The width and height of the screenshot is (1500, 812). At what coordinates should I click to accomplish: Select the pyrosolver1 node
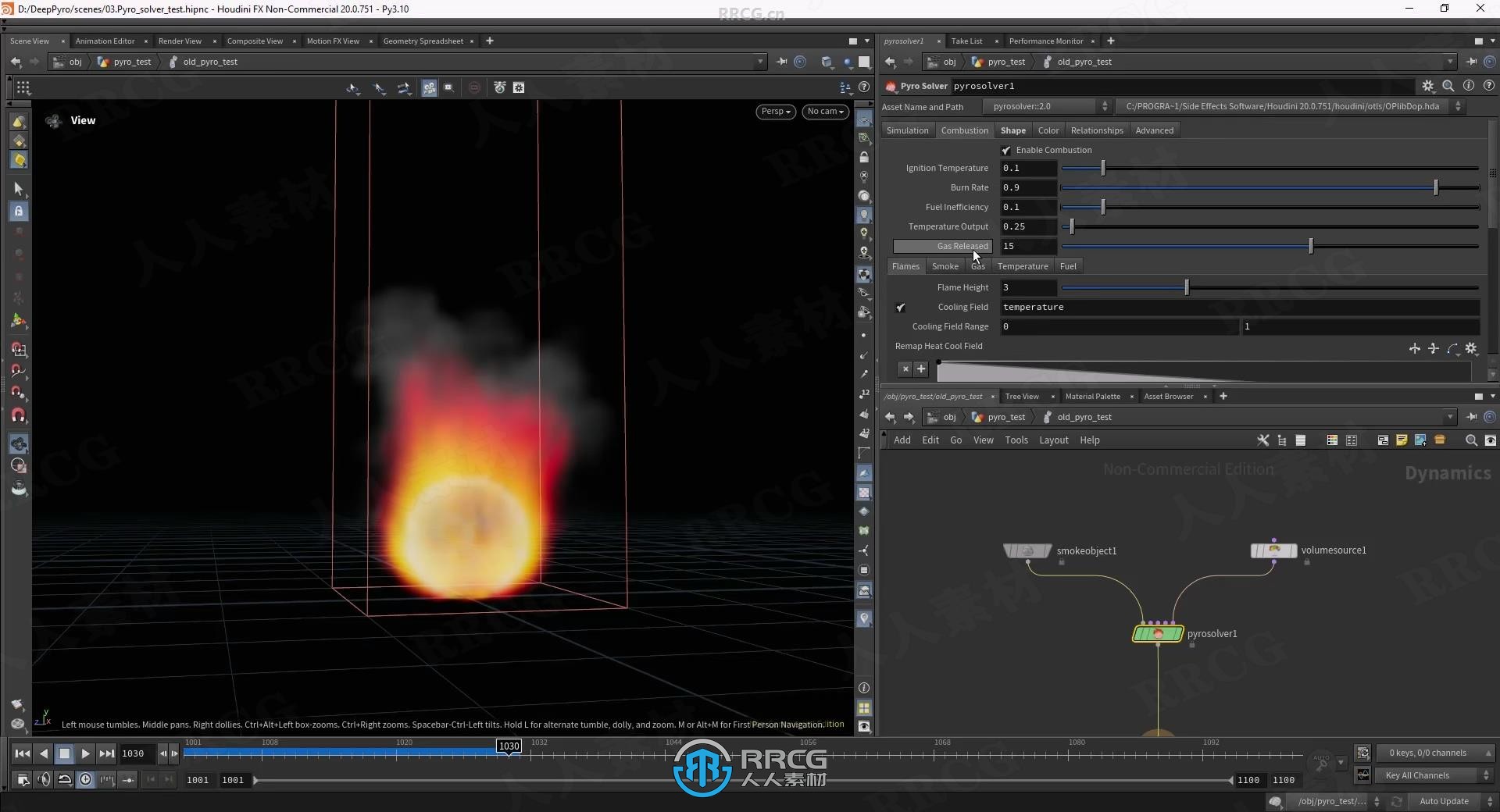1158,634
